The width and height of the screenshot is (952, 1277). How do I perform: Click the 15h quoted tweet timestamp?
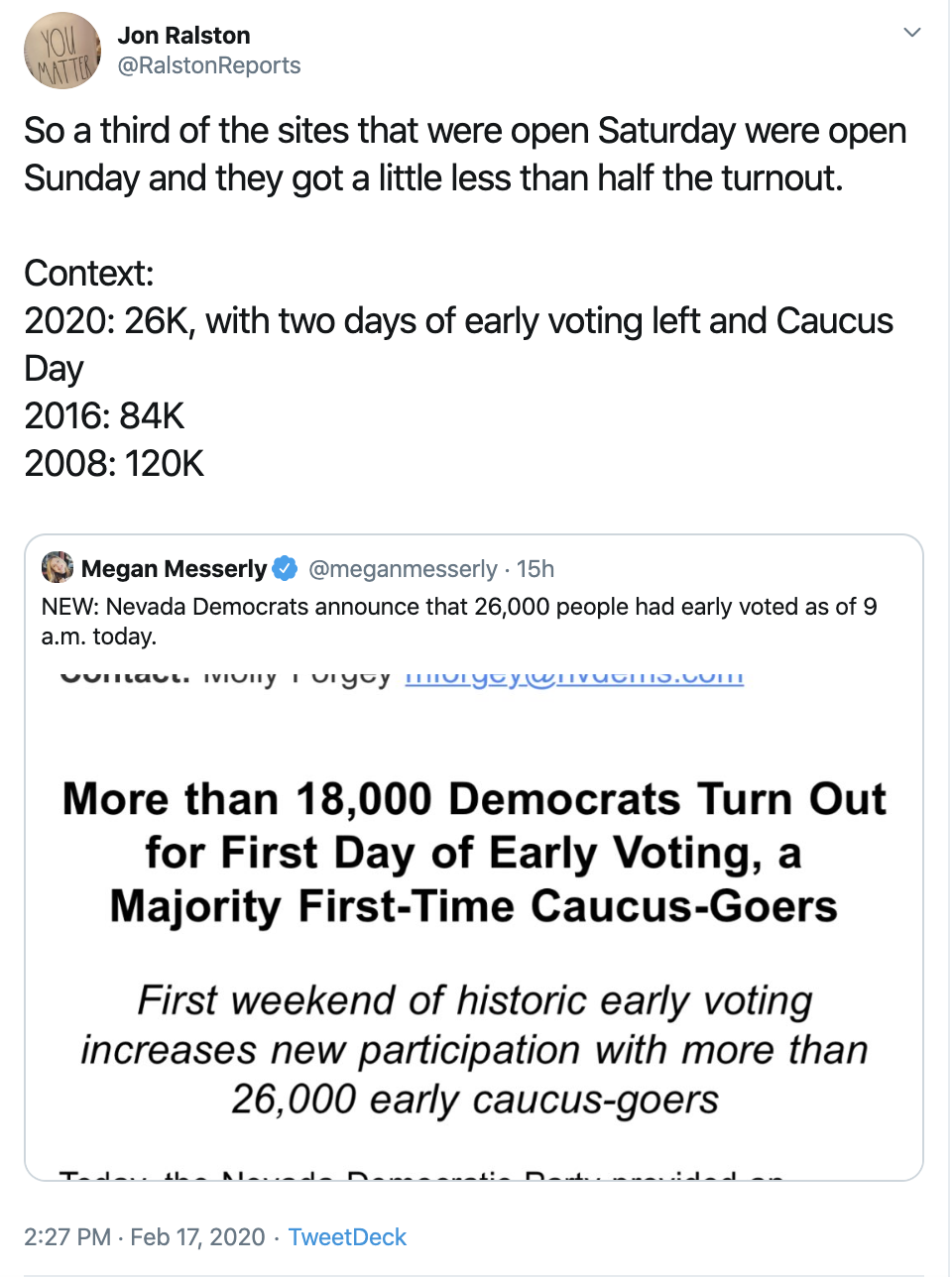[x=535, y=568]
